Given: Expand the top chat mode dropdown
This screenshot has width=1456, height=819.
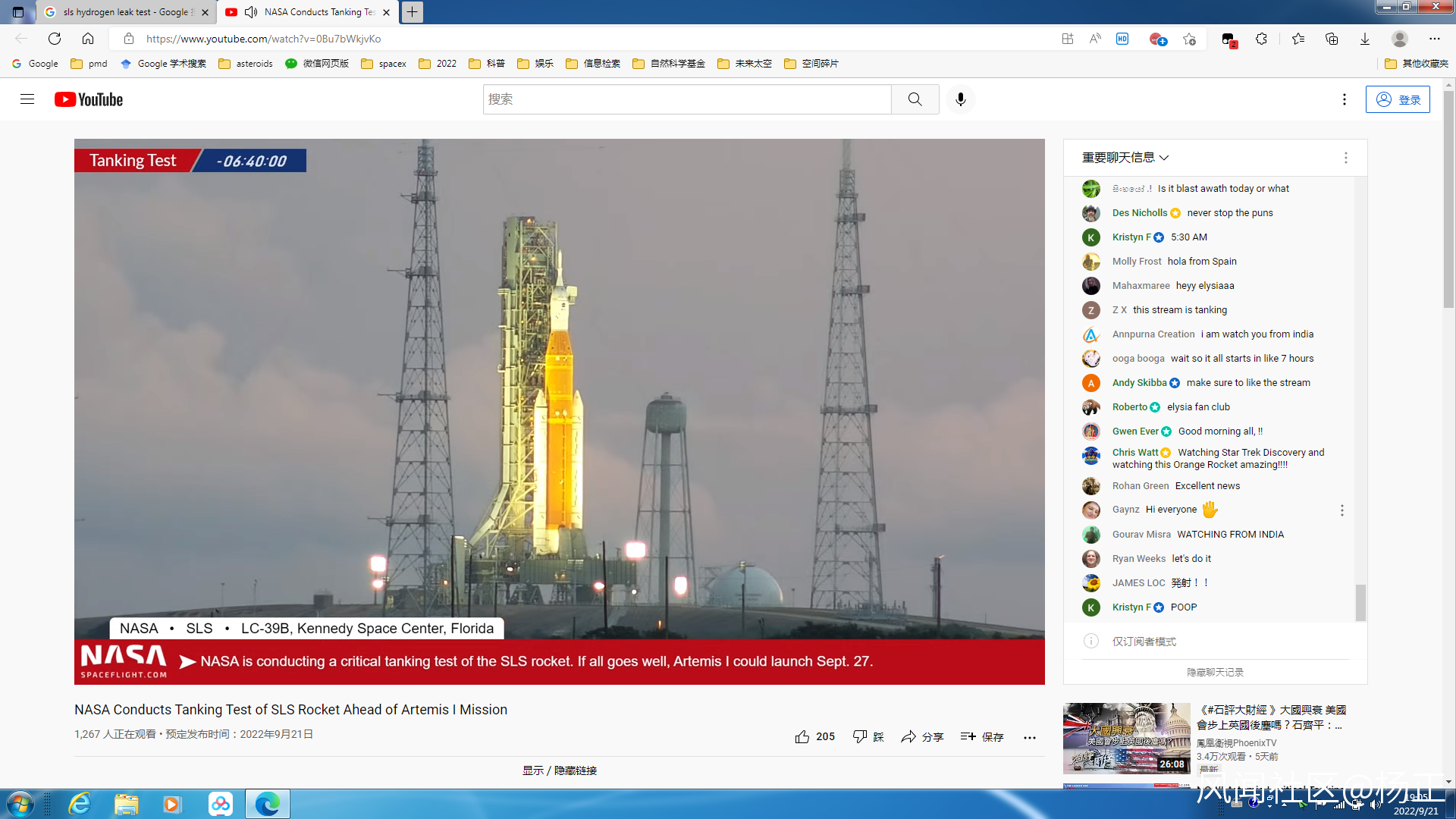Looking at the screenshot, I should point(1125,158).
